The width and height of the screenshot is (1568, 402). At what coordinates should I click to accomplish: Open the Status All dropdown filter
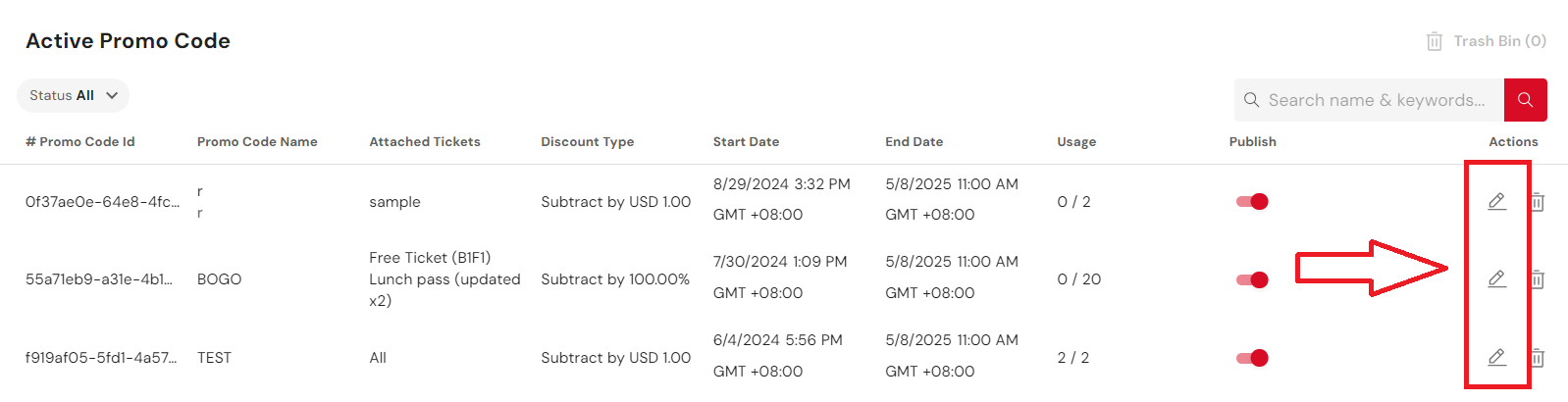click(x=73, y=95)
